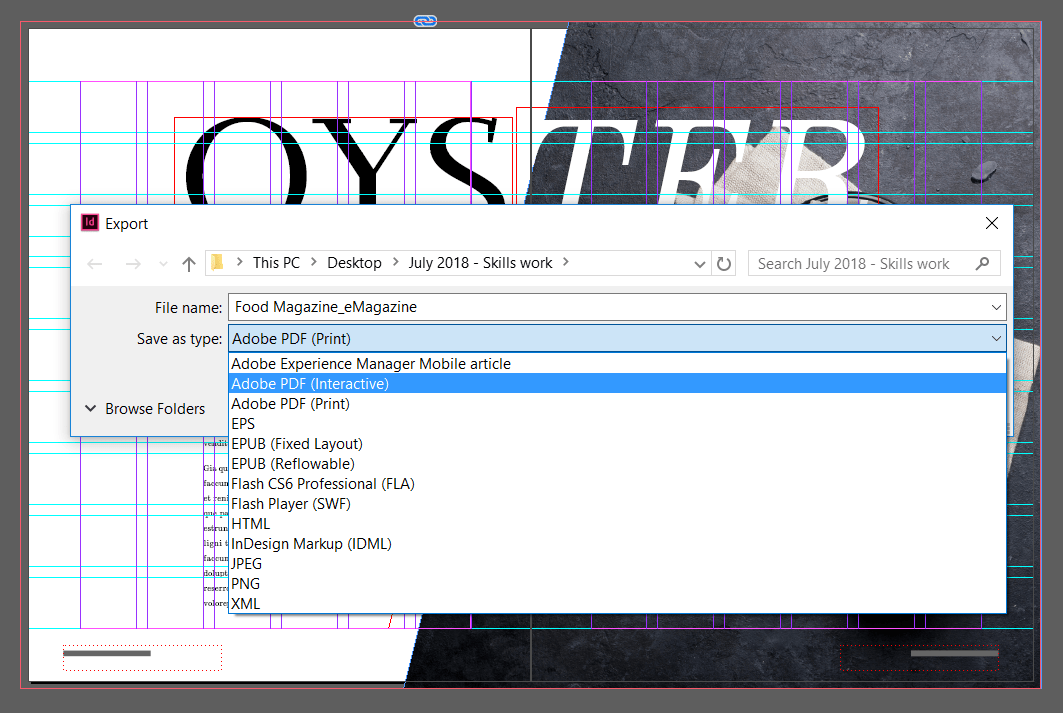Open the File name history dropdown arrow

(996, 307)
